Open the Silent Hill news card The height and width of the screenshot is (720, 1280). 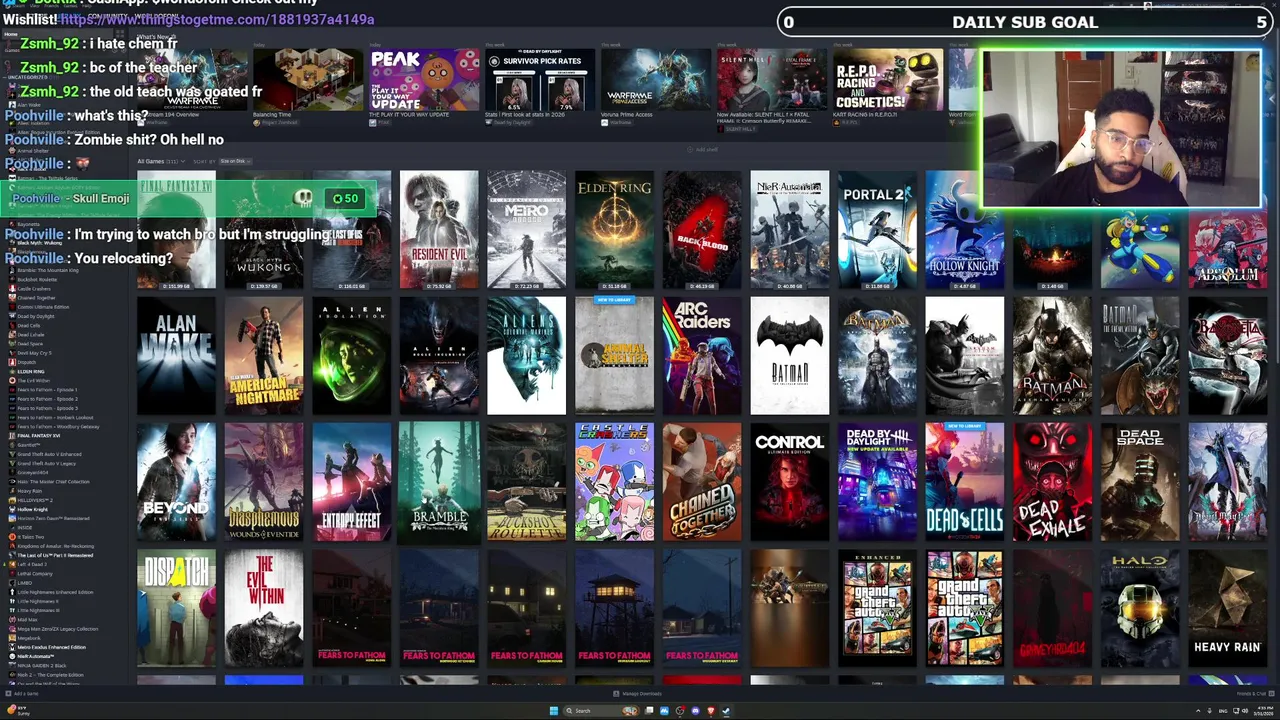tap(772, 79)
